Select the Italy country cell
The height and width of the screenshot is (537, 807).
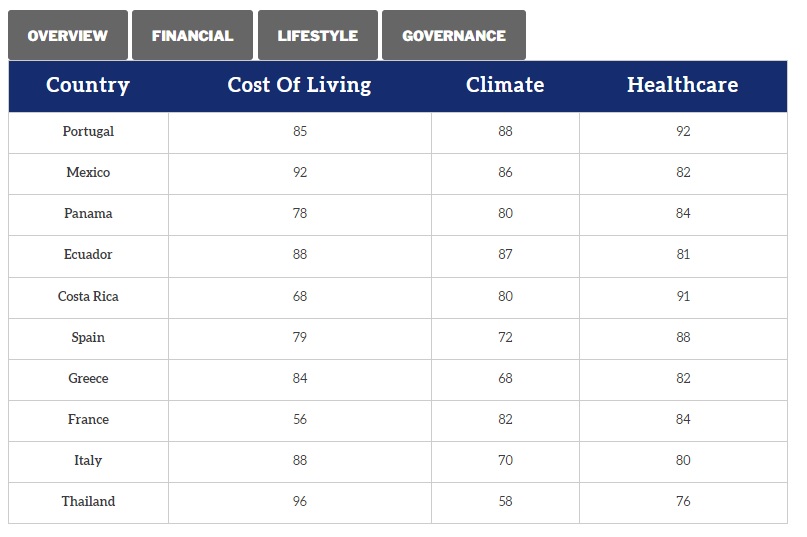click(x=88, y=461)
